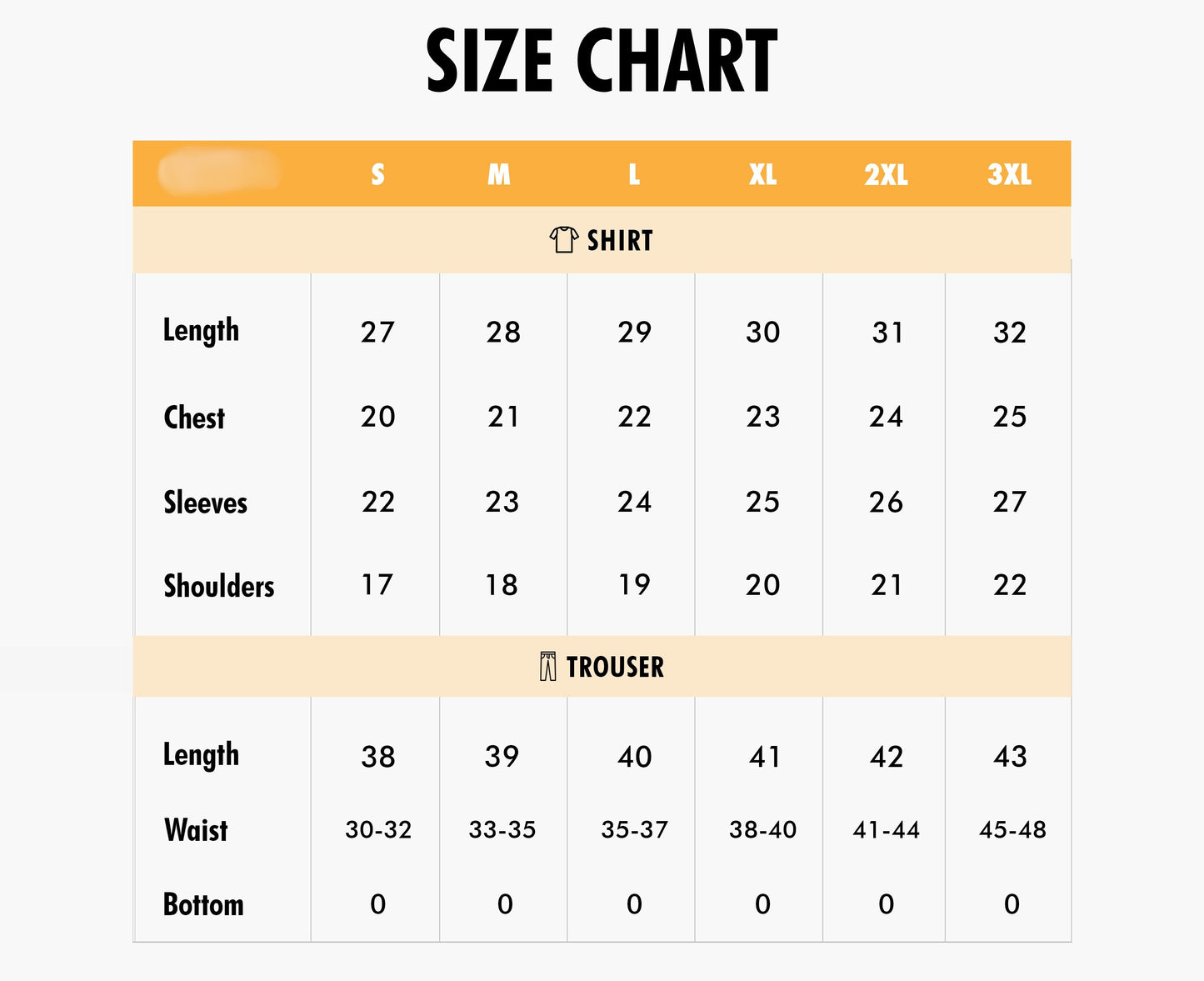Click the Shoulders row label

(x=218, y=586)
